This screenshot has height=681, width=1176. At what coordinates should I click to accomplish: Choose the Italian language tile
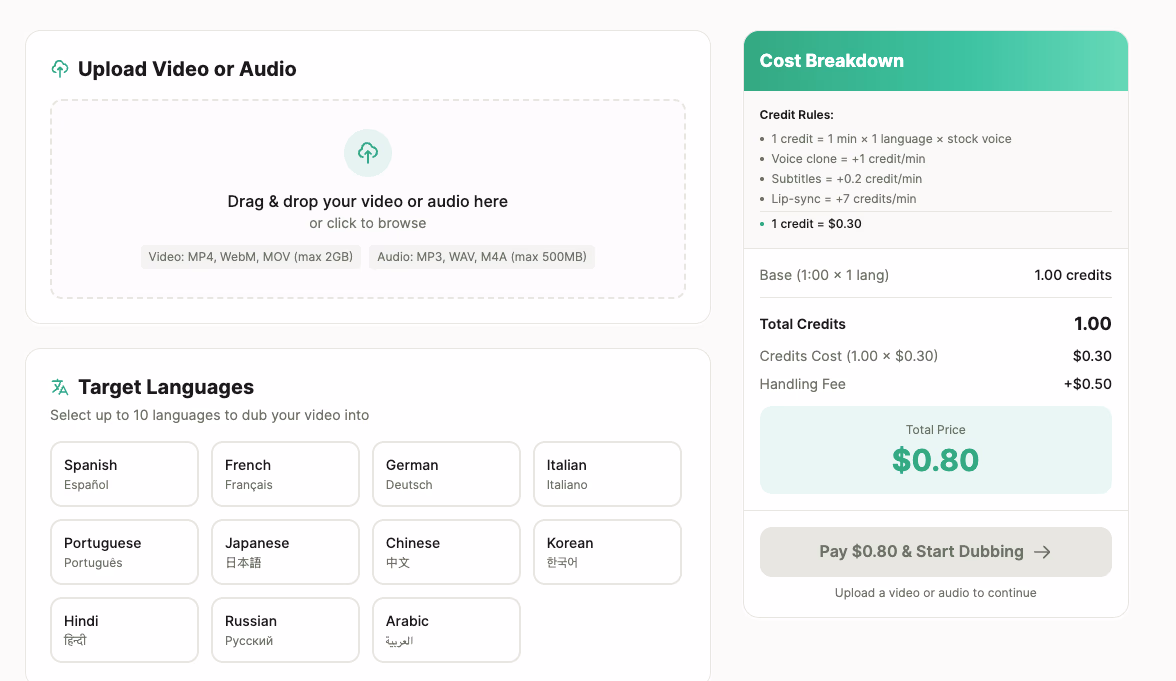pos(607,474)
